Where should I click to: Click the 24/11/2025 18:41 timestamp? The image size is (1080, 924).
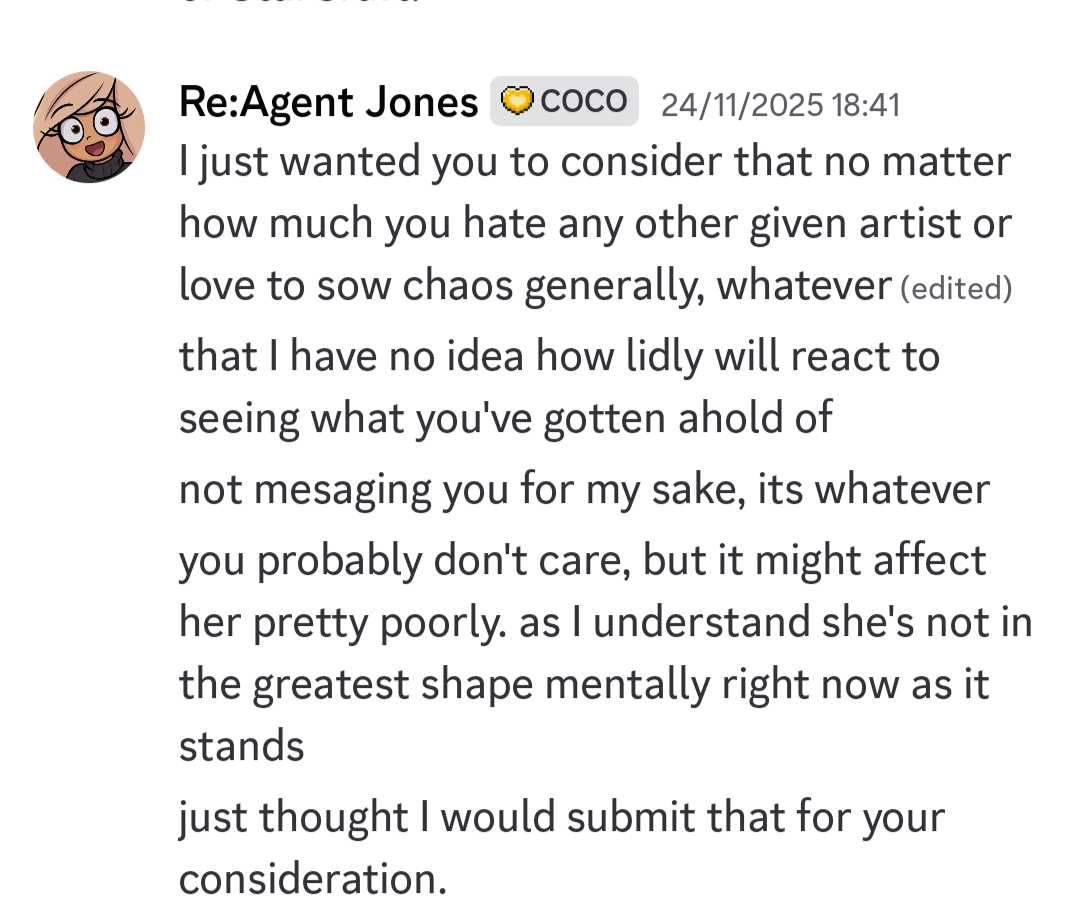pyautogui.click(x=780, y=104)
